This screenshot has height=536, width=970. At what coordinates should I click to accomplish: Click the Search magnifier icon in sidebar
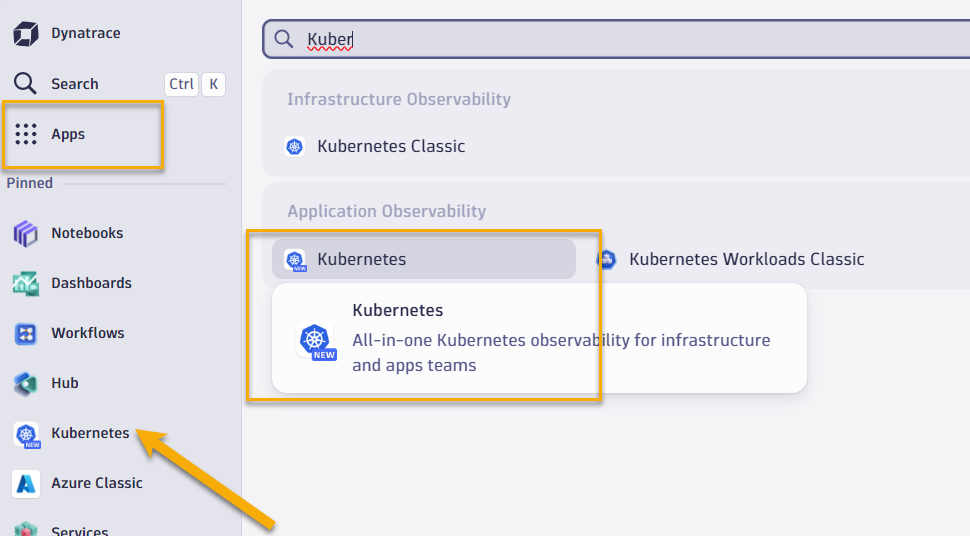(x=26, y=84)
